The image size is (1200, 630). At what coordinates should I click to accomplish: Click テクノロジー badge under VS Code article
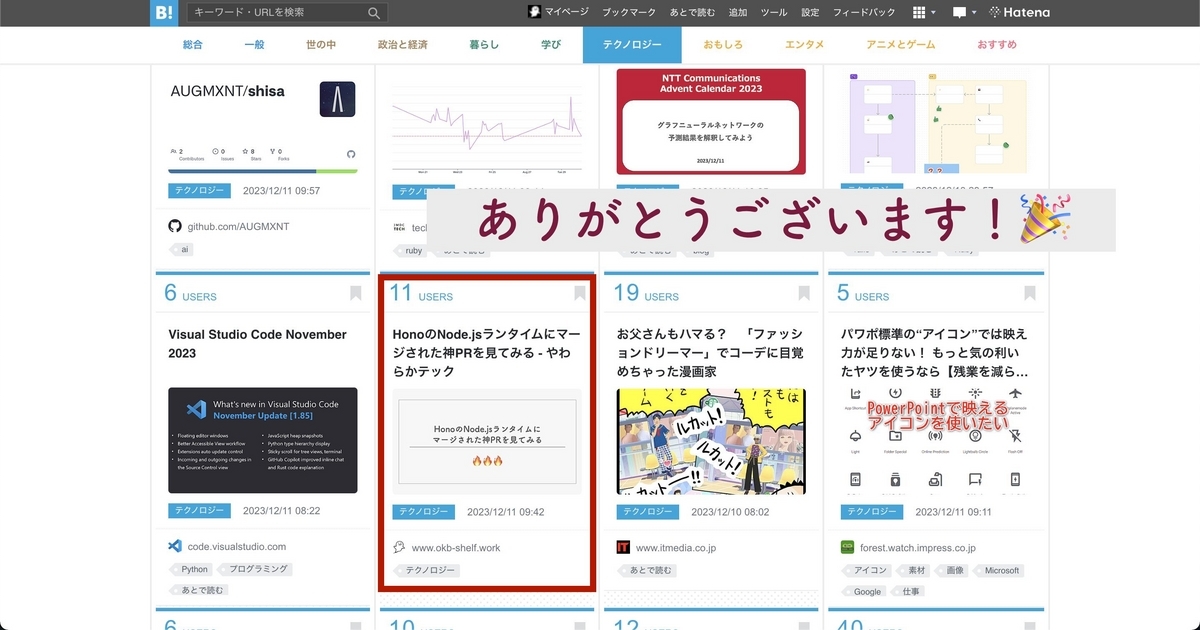pos(199,511)
